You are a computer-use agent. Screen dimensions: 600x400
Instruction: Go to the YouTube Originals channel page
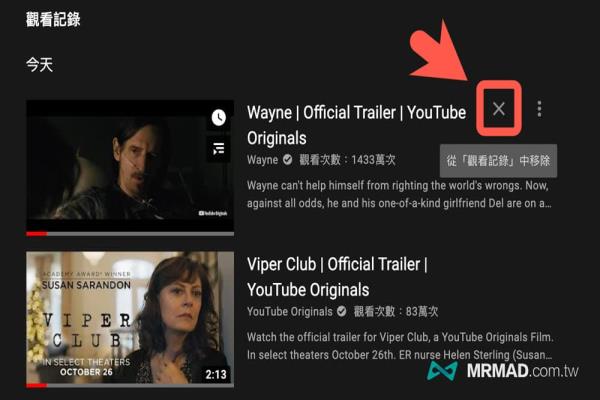290,312
